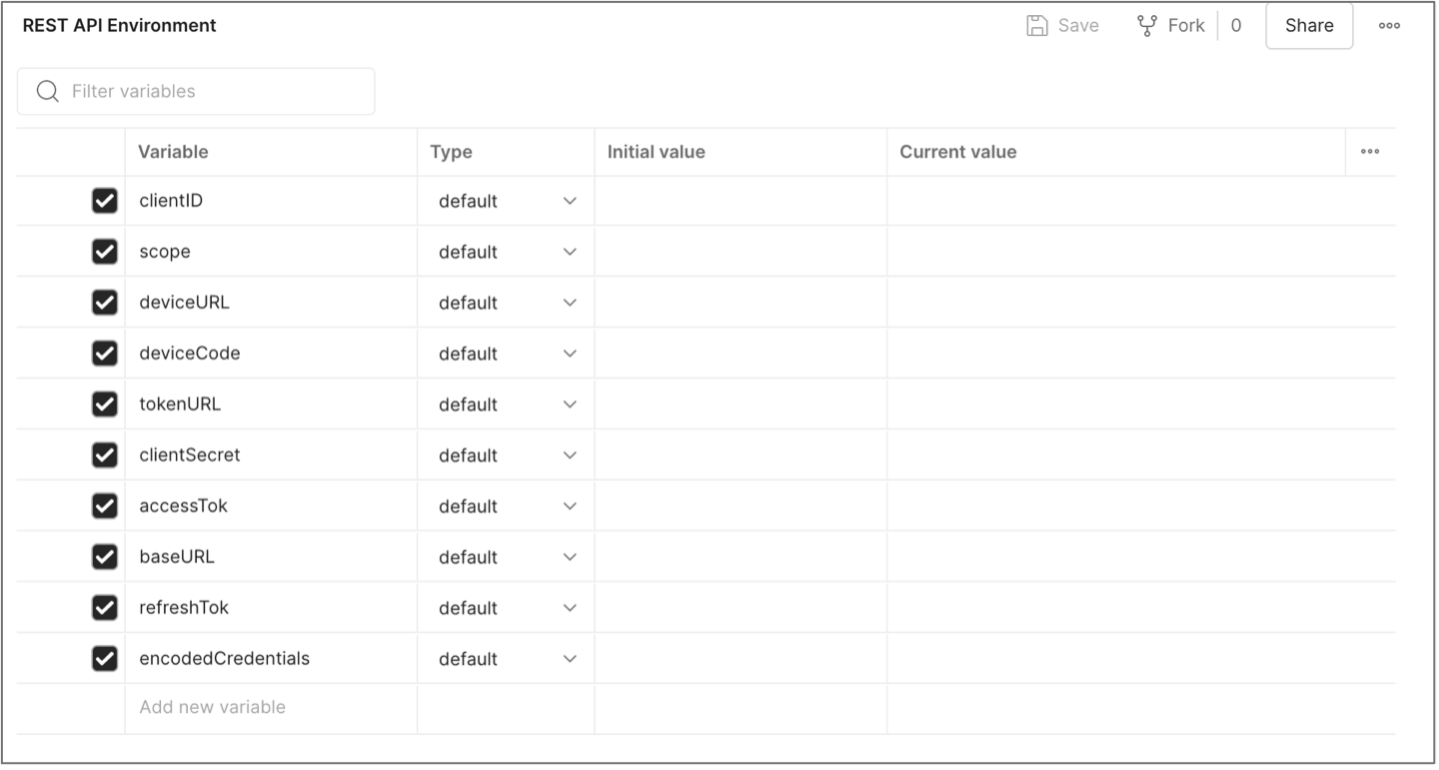
Task: Uncheck the clientID variable
Action: pos(105,200)
